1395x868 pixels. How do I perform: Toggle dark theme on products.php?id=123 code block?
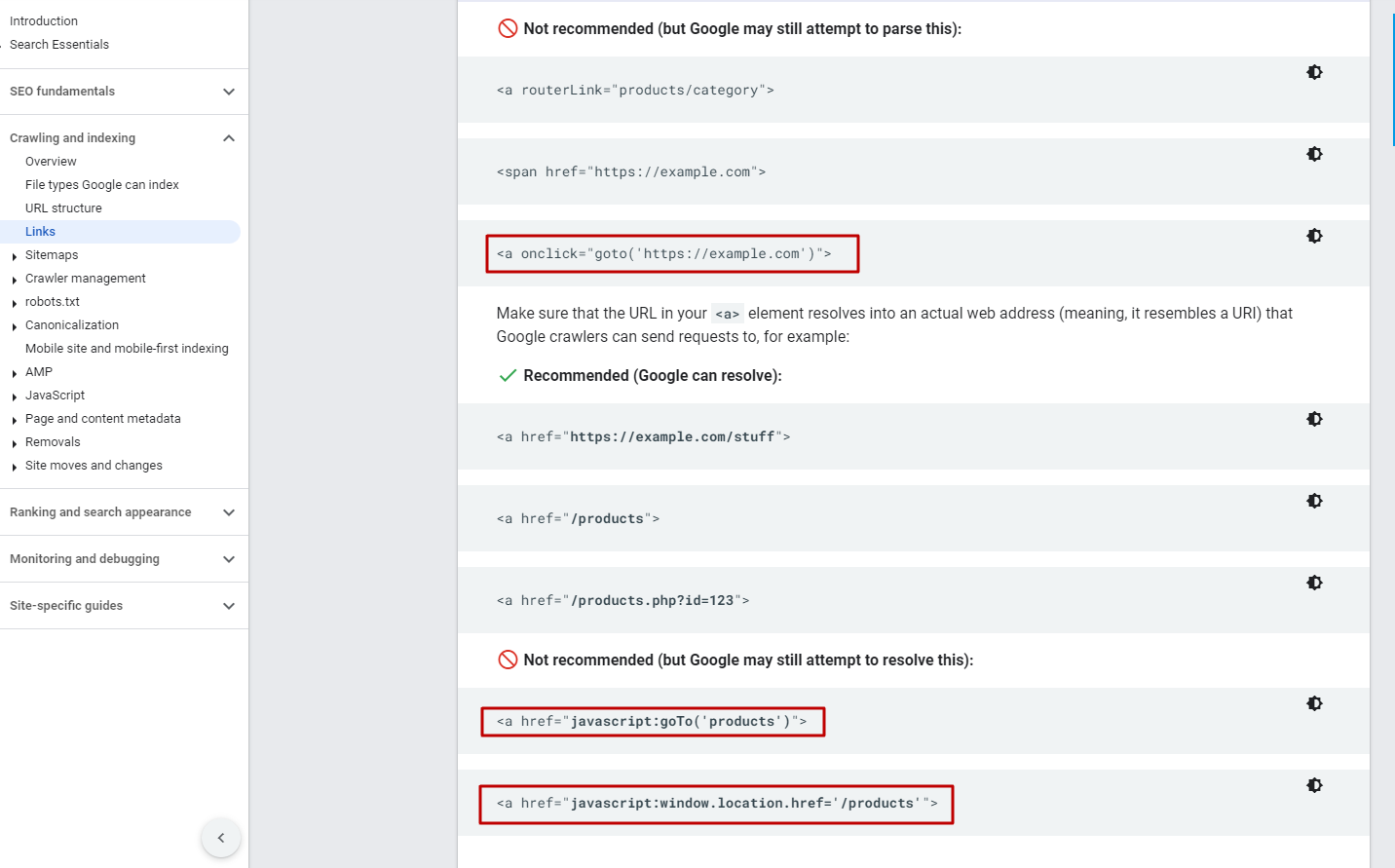click(1314, 583)
